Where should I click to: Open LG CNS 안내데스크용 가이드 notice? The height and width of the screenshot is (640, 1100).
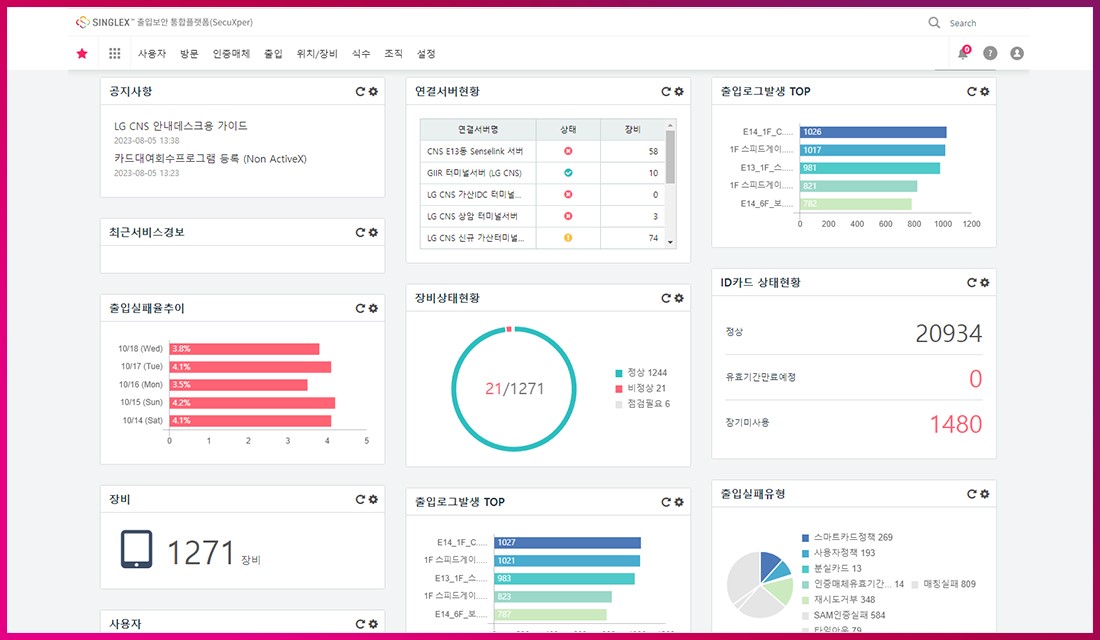tap(181, 126)
